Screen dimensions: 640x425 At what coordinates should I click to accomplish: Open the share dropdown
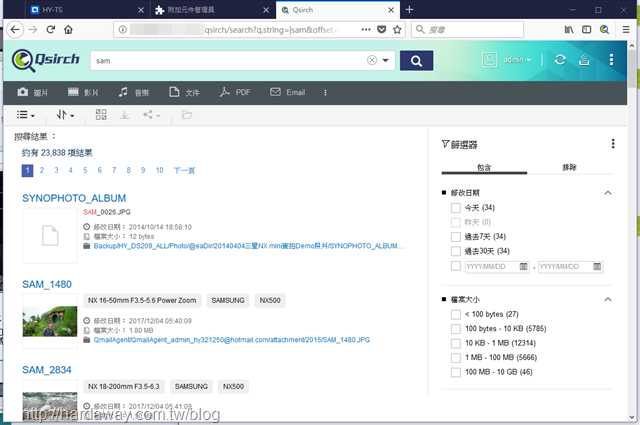tap(151, 115)
